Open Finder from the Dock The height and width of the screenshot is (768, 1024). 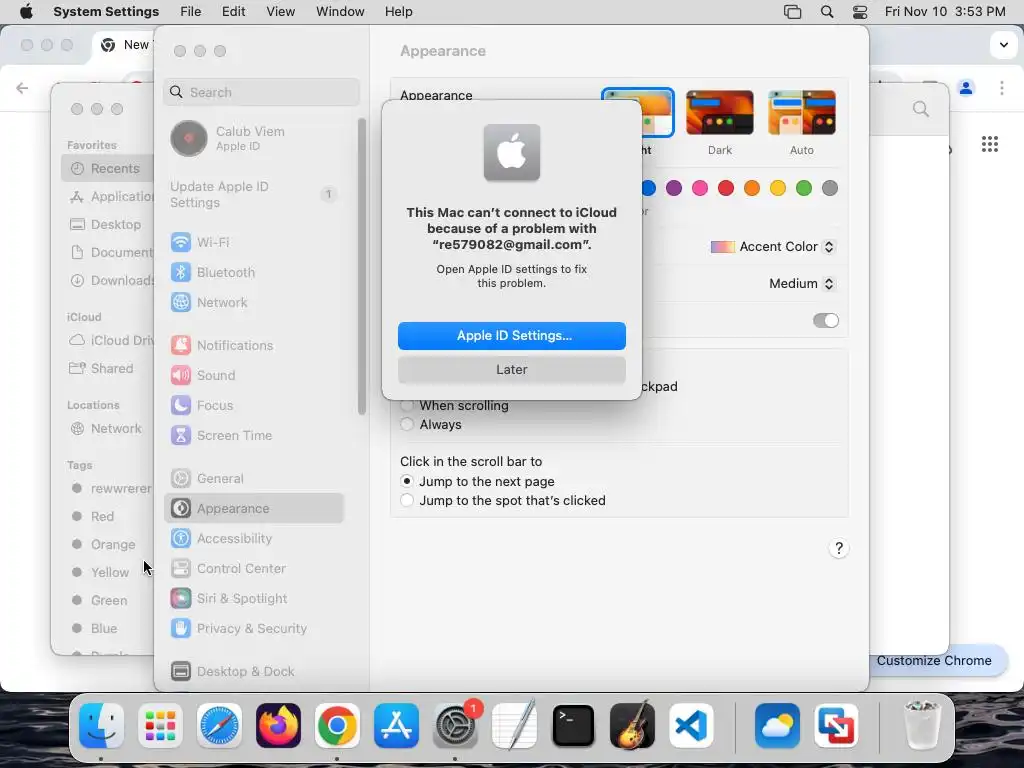101,726
